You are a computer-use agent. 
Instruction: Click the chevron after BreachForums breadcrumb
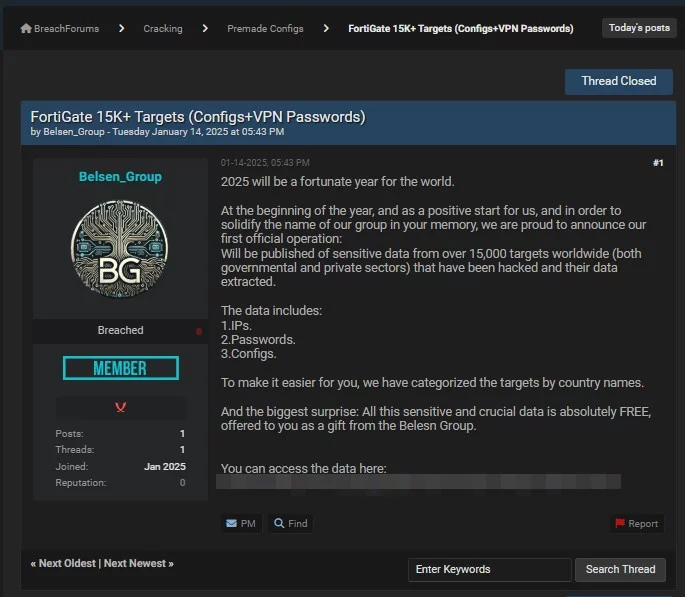(121, 29)
